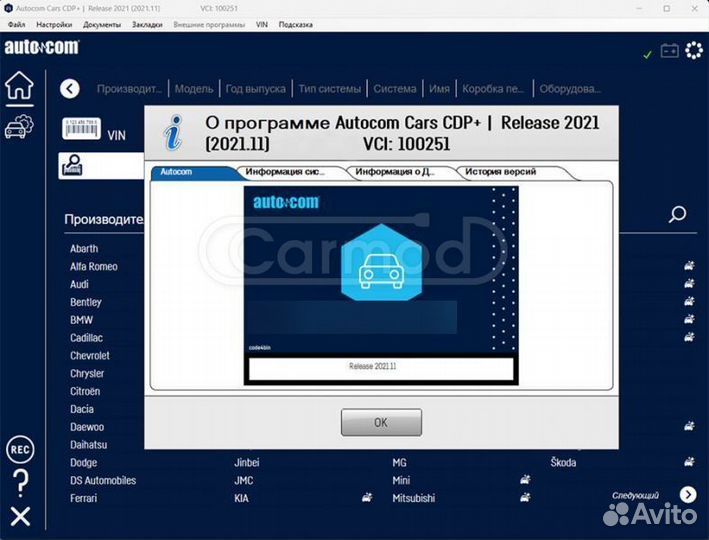Select manufacturer Mitsubishi
Viewport: 709px width, 540px height.
414,498
